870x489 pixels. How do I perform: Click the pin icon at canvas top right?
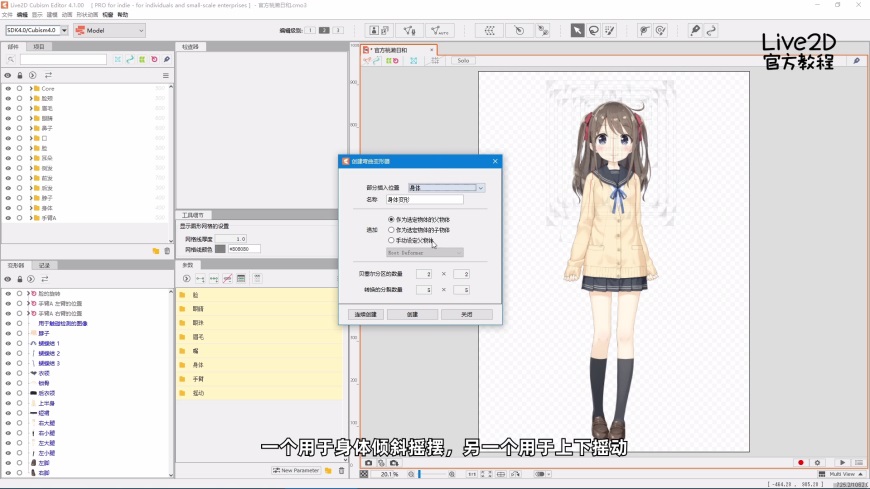coord(857,61)
